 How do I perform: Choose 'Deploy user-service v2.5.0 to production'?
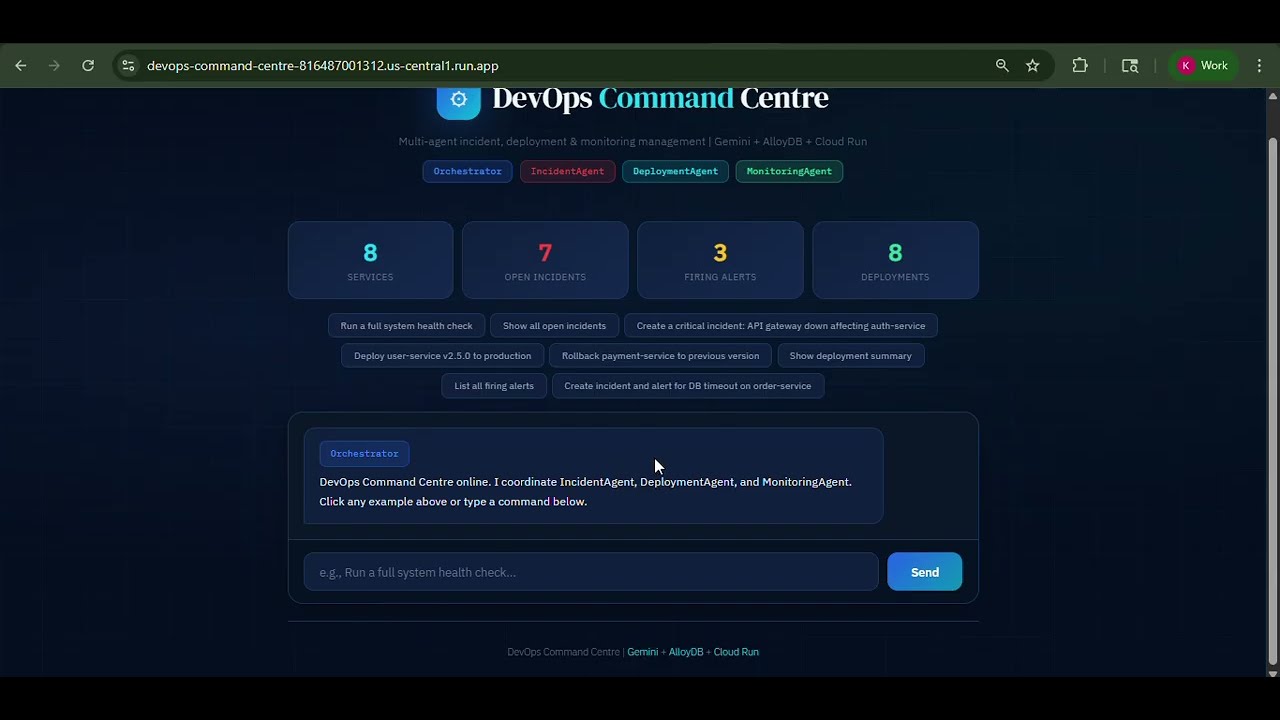click(442, 356)
